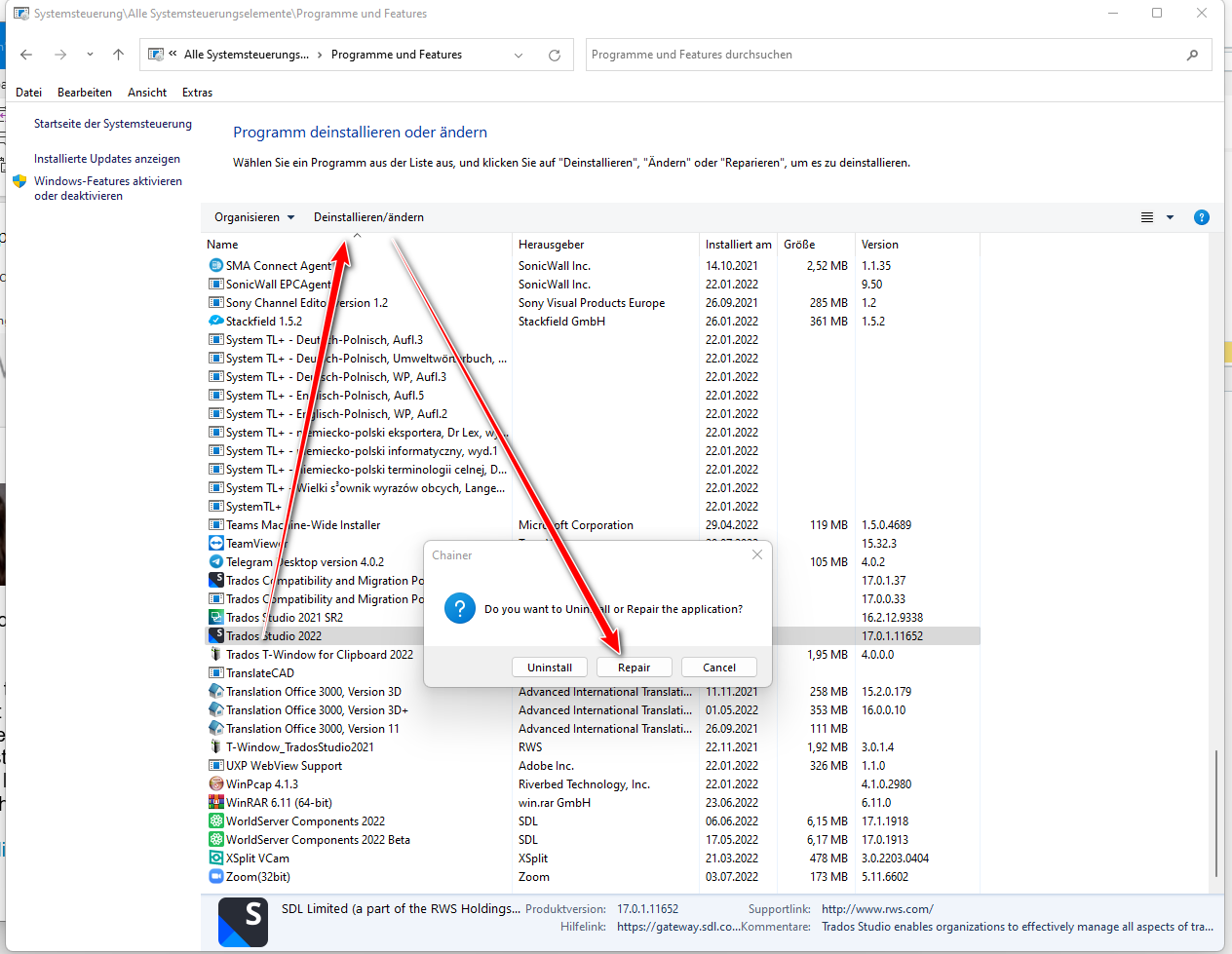The image size is (1232, 954).
Task: Sort by Installiert am column header
Action: pos(739,245)
